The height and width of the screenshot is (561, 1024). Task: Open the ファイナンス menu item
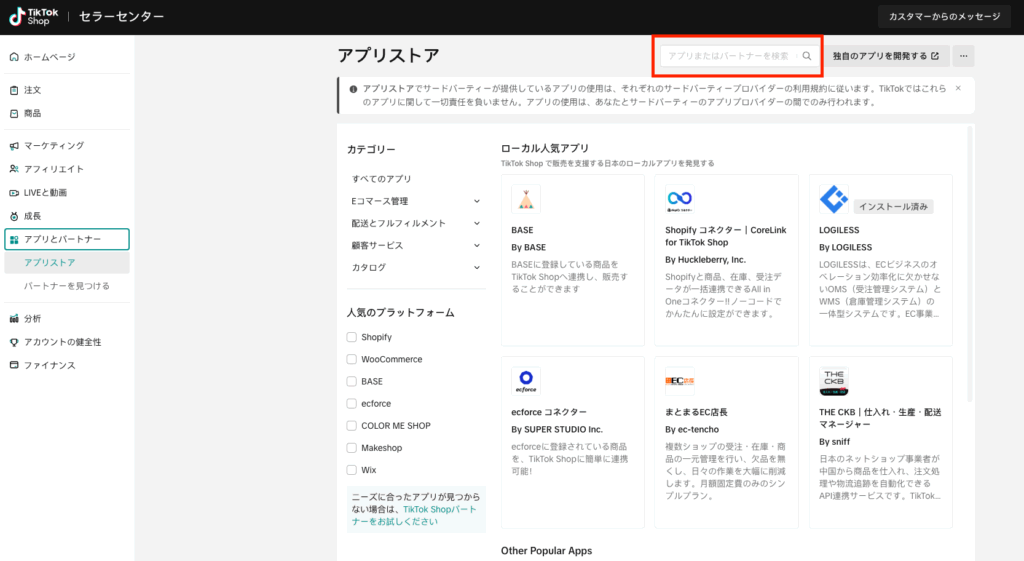click(x=67, y=365)
